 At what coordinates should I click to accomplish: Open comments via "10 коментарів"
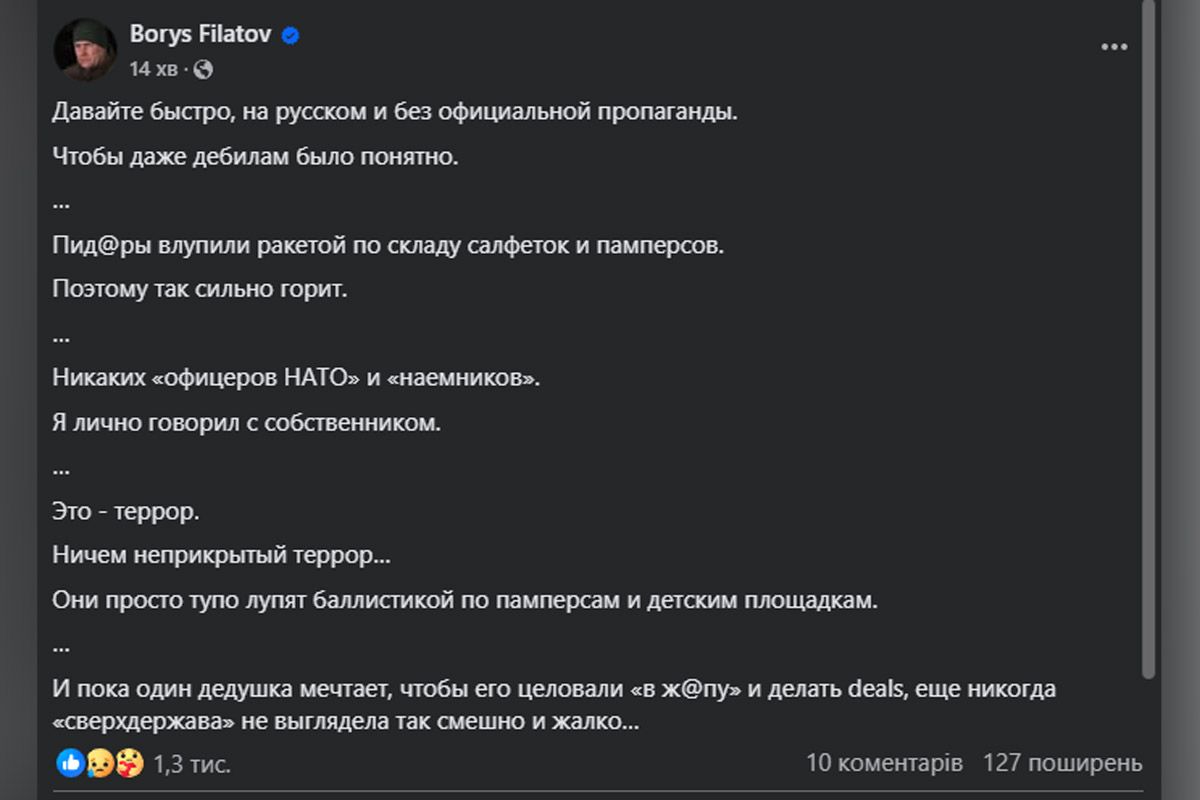(x=884, y=761)
